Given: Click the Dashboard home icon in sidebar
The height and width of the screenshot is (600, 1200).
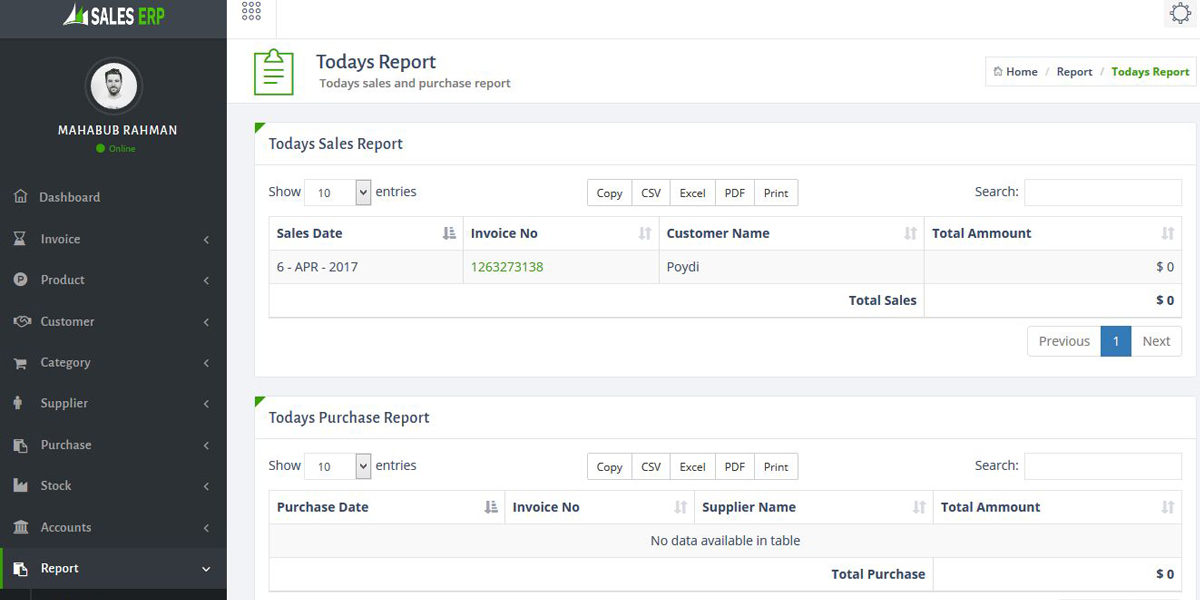Looking at the screenshot, I should 20,197.
